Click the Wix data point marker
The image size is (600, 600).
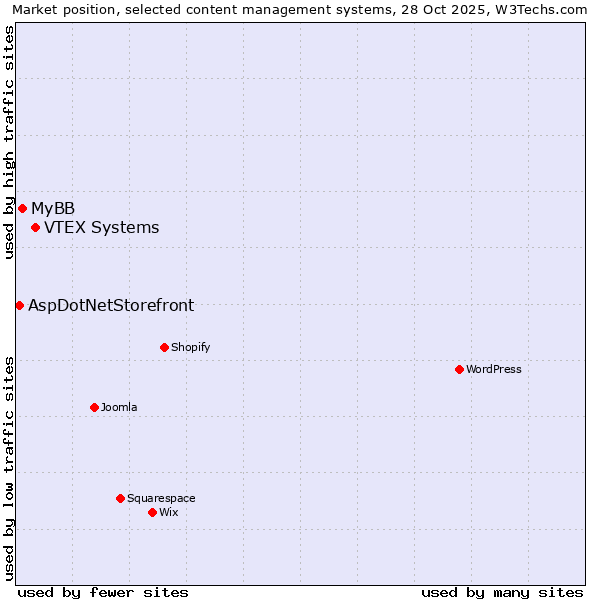pos(152,512)
